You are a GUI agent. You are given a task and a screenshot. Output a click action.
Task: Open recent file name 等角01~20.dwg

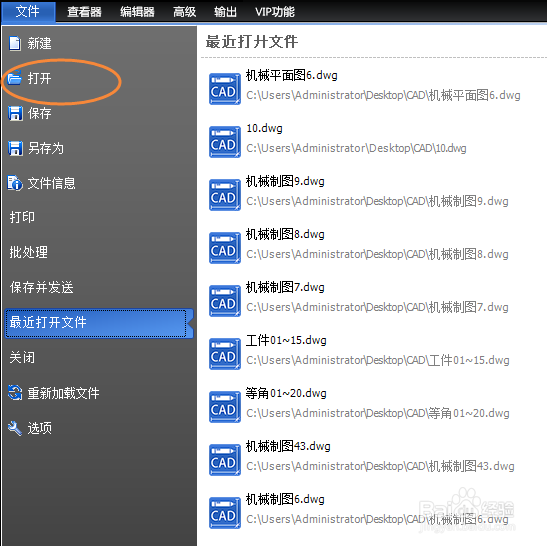click(286, 394)
